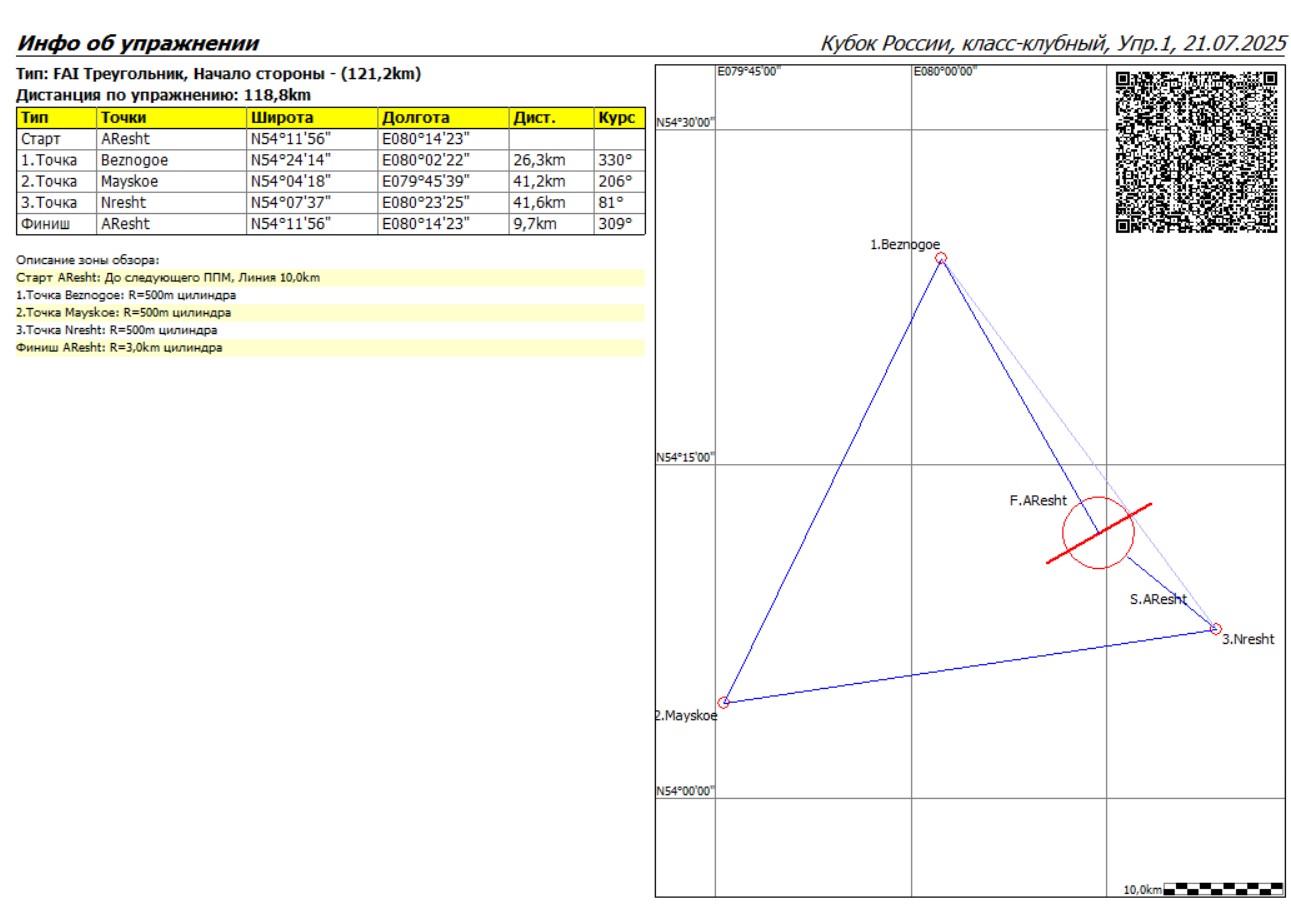Select the Beznogoe cell in the table
The height and width of the screenshot is (907, 1291).
[x=170, y=160]
